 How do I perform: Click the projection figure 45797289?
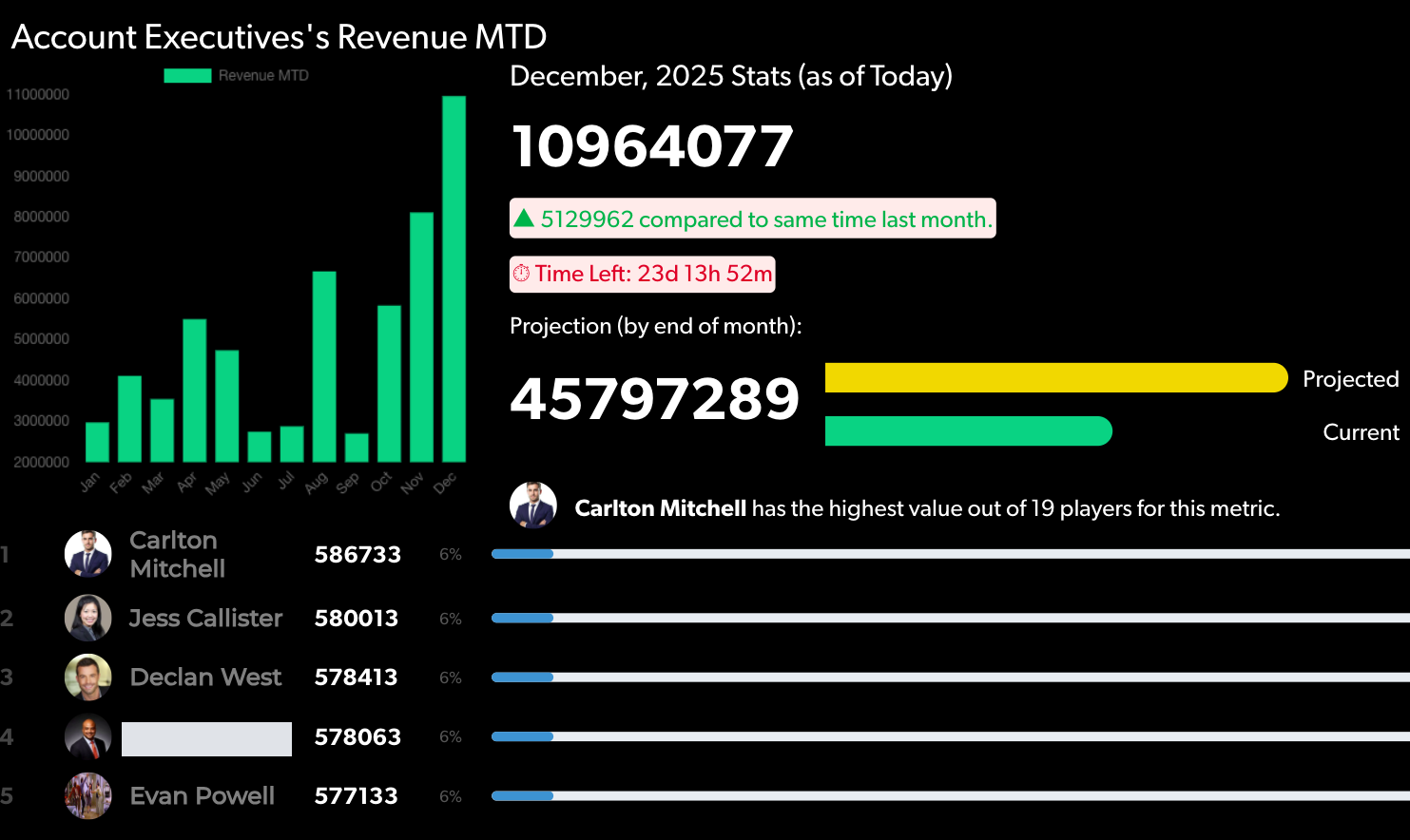tap(655, 399)
